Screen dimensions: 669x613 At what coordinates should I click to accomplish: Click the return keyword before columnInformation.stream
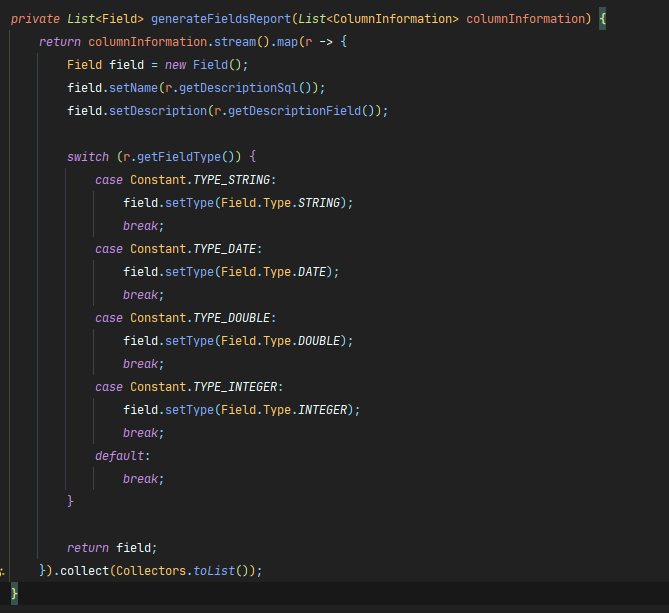pyautogui.click(x=60, y=42)
